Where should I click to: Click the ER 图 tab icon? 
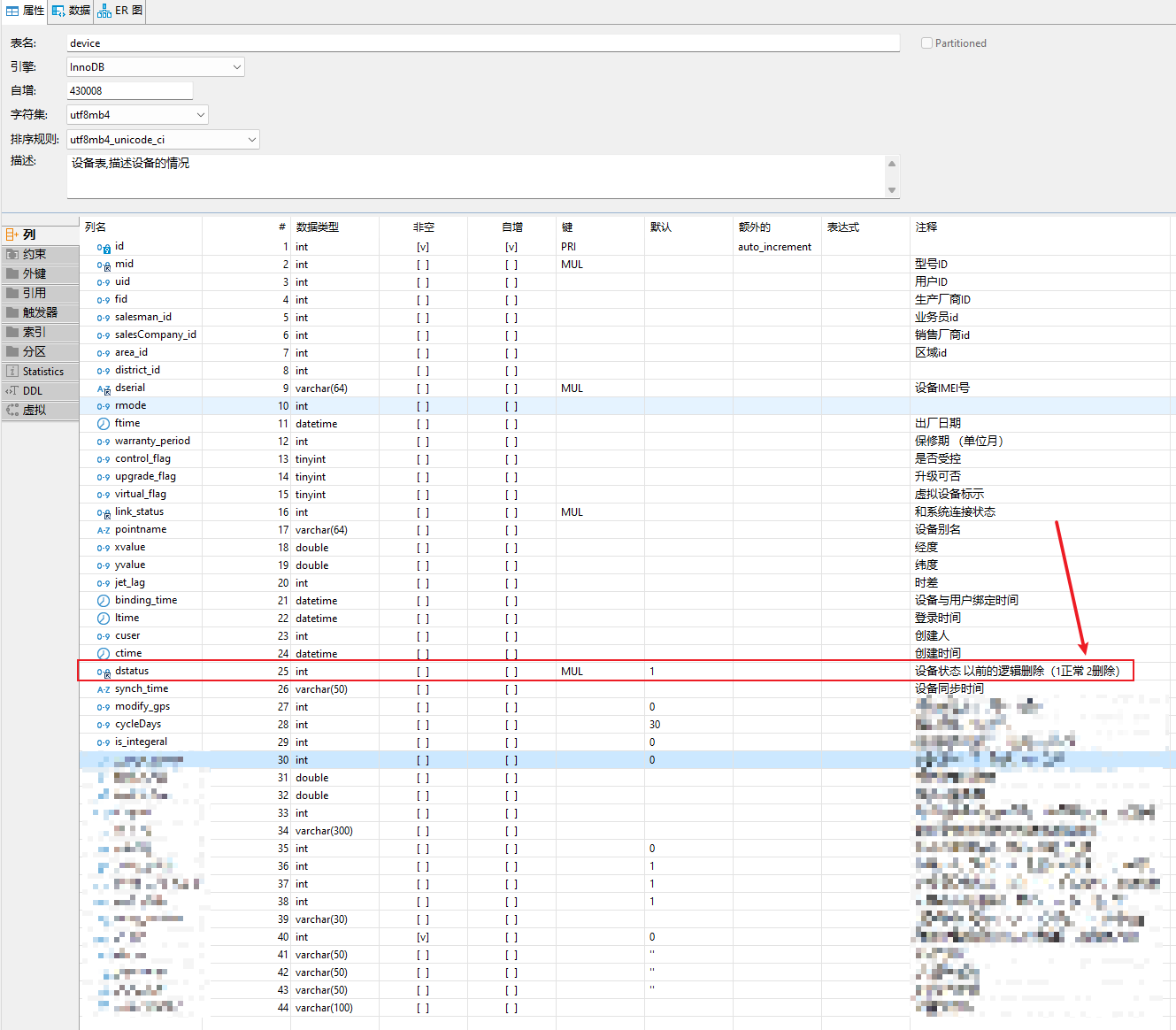(104, 11)
